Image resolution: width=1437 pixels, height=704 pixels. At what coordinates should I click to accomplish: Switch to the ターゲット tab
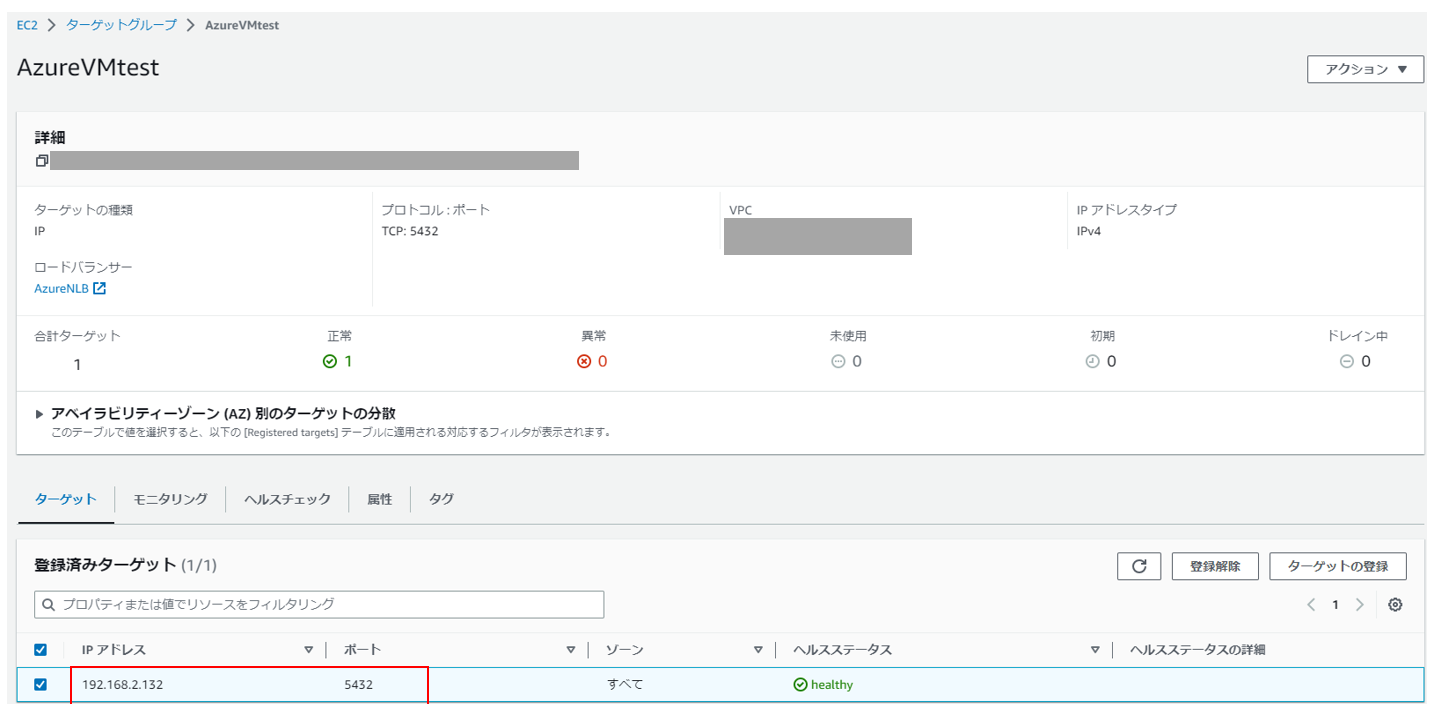(66, 499)
